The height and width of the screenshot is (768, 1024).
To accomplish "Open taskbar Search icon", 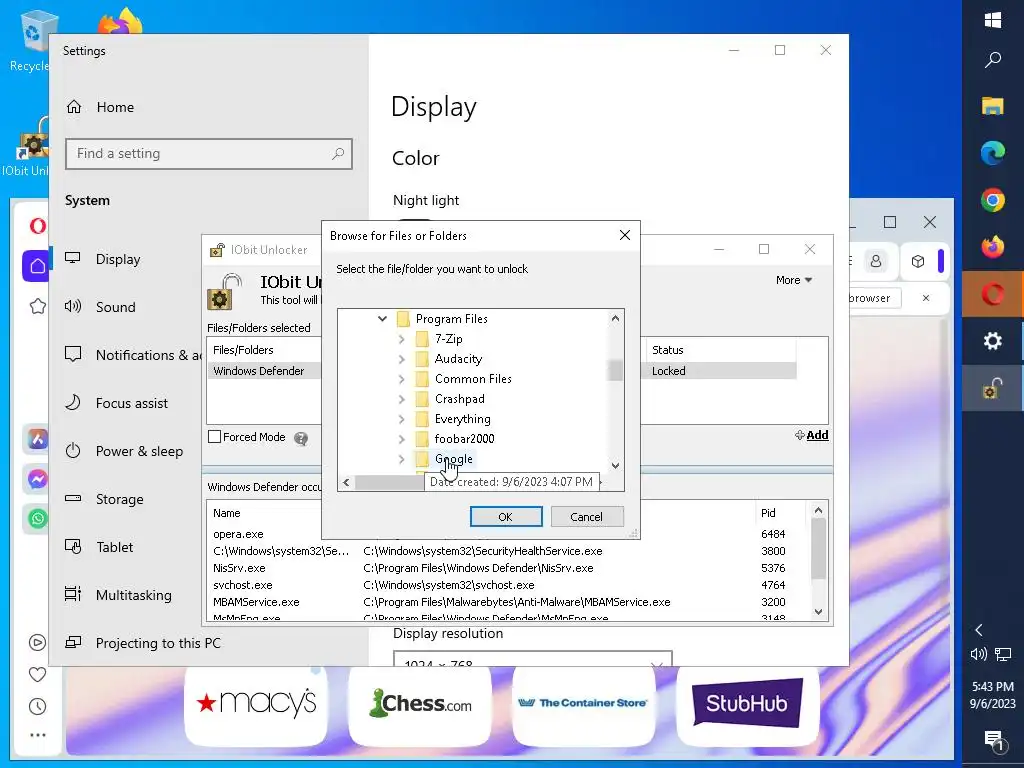I will click(x=993, y=60).
